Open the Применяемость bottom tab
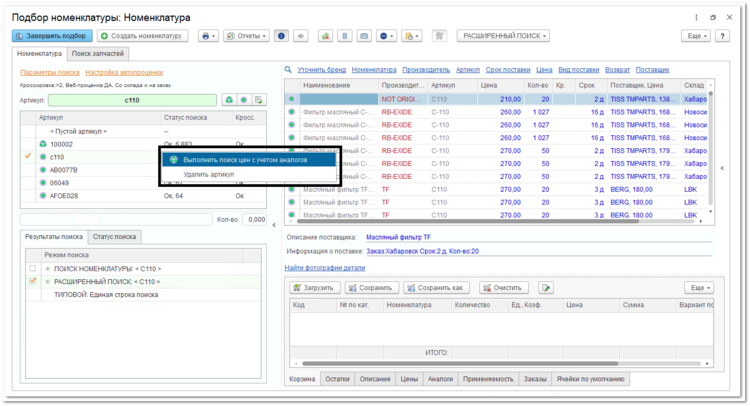This screenshot has width=750, height=406. tap(488, 379)
